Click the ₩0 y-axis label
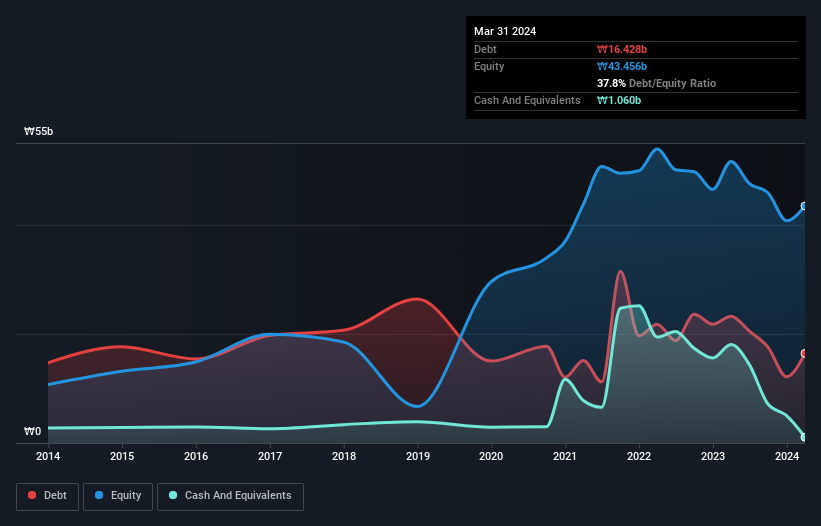Viewport: 821px width, 526px height. (32, 431)
